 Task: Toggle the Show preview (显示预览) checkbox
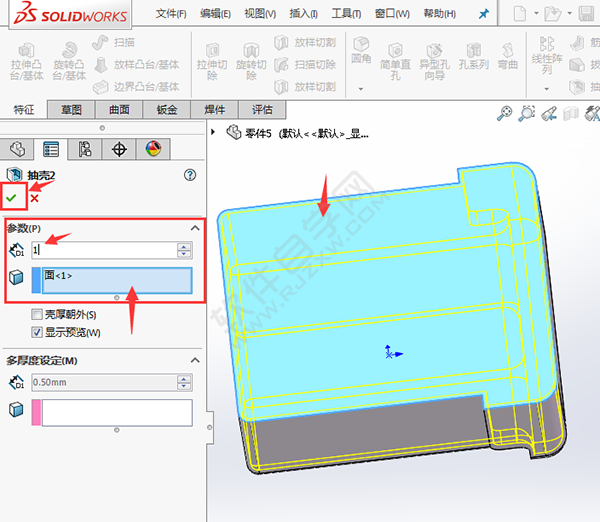37,332
